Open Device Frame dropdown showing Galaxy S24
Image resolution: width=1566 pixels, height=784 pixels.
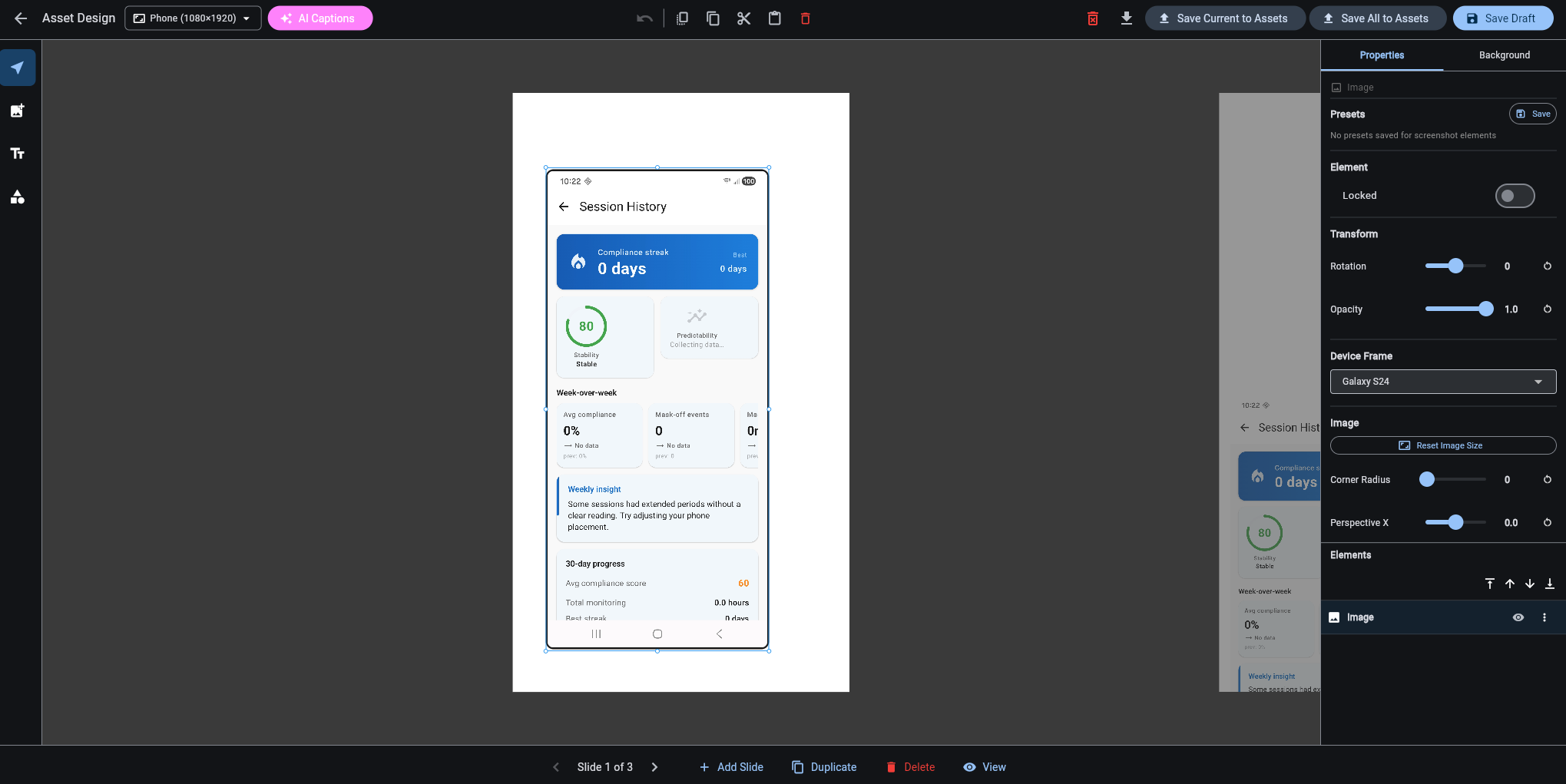(1442, 382)
